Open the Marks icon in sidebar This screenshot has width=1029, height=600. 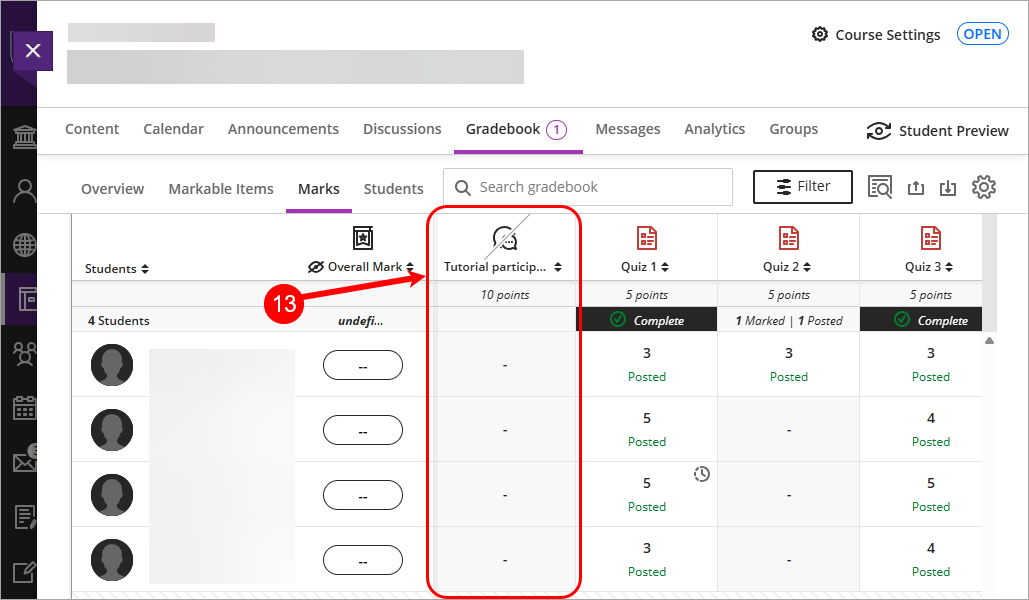24,517
